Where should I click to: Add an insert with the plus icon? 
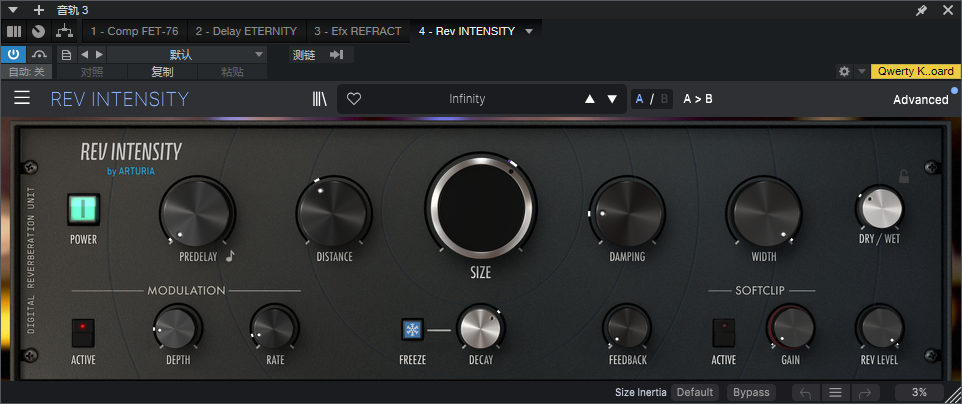[x=39, y=10]
